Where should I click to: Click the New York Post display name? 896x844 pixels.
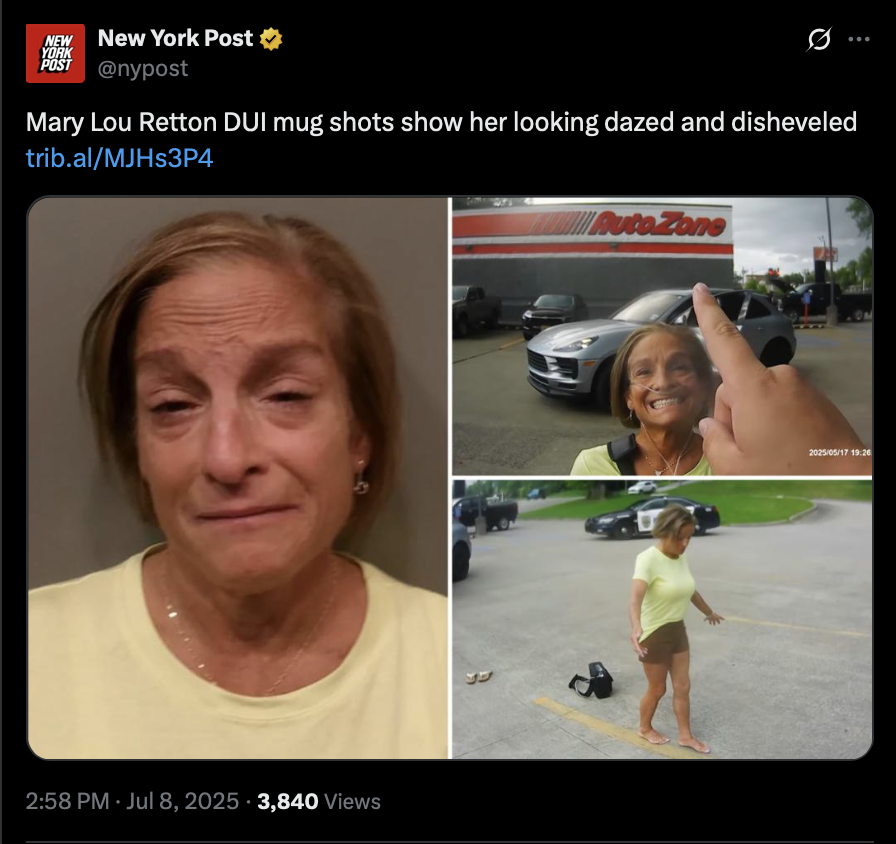175,38
